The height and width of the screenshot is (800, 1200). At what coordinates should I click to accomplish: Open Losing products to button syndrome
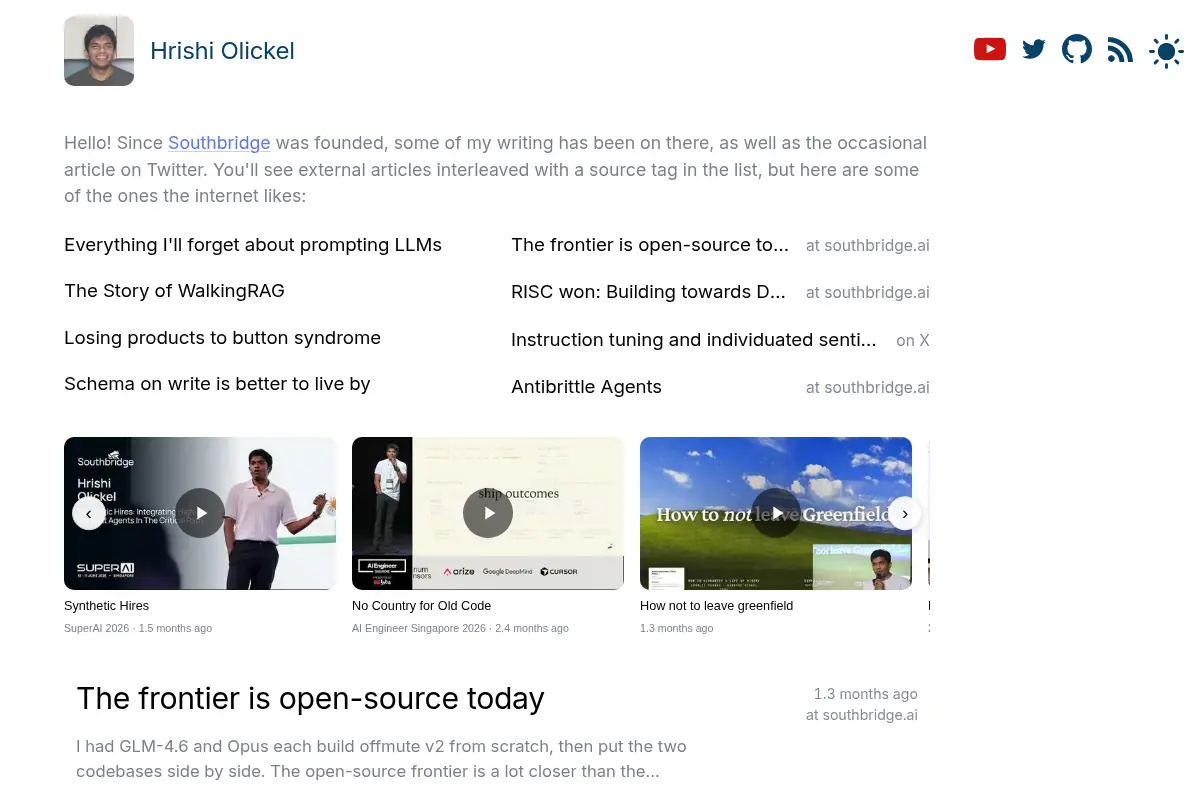point(222,338)
